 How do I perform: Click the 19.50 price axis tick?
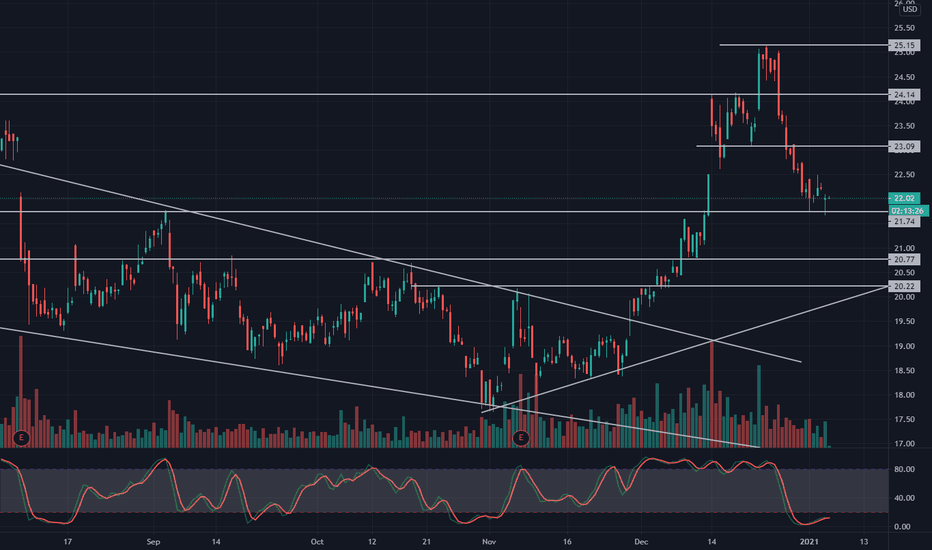904,322
